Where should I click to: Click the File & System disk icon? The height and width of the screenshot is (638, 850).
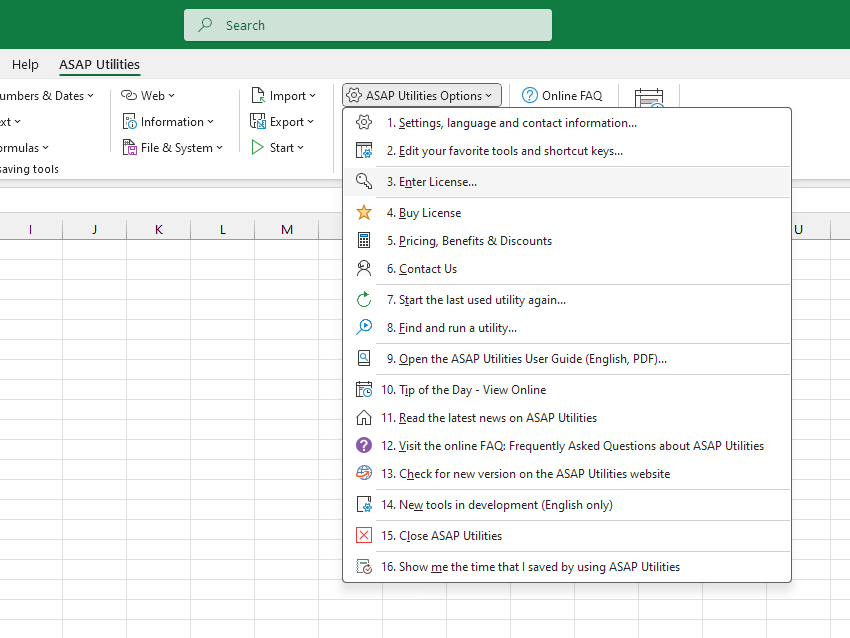(x=130, y=147)
